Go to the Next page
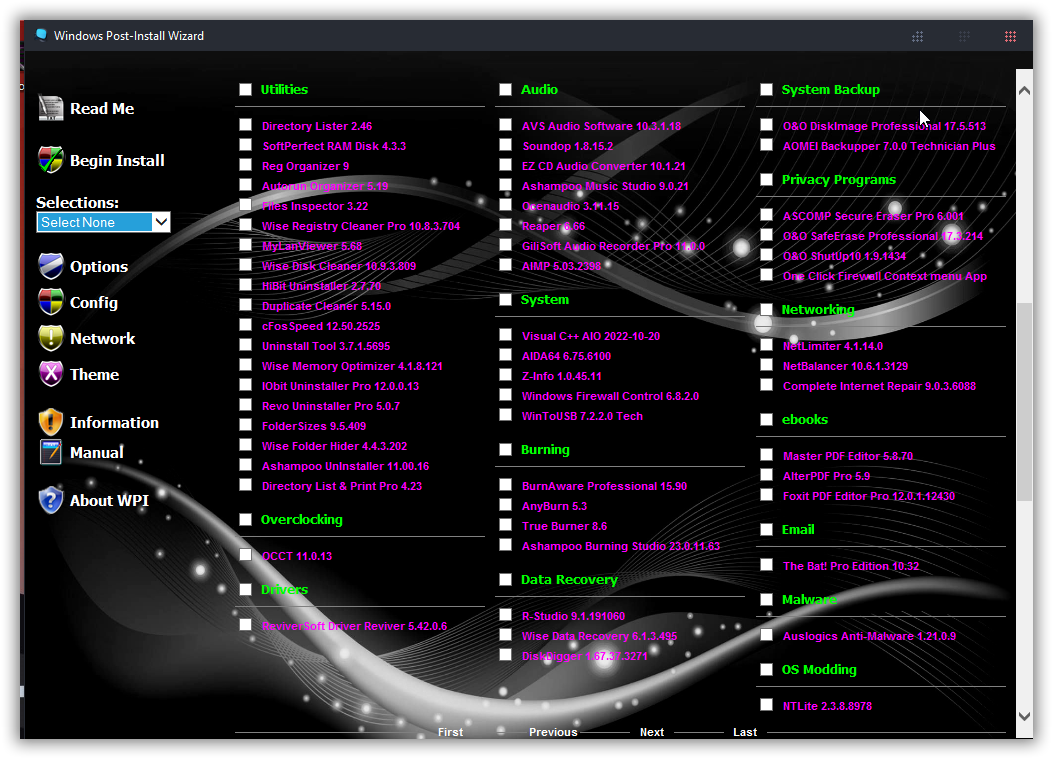Image resolution: width=1053 pixels, height=759 pixels. [x=651, y=732]
